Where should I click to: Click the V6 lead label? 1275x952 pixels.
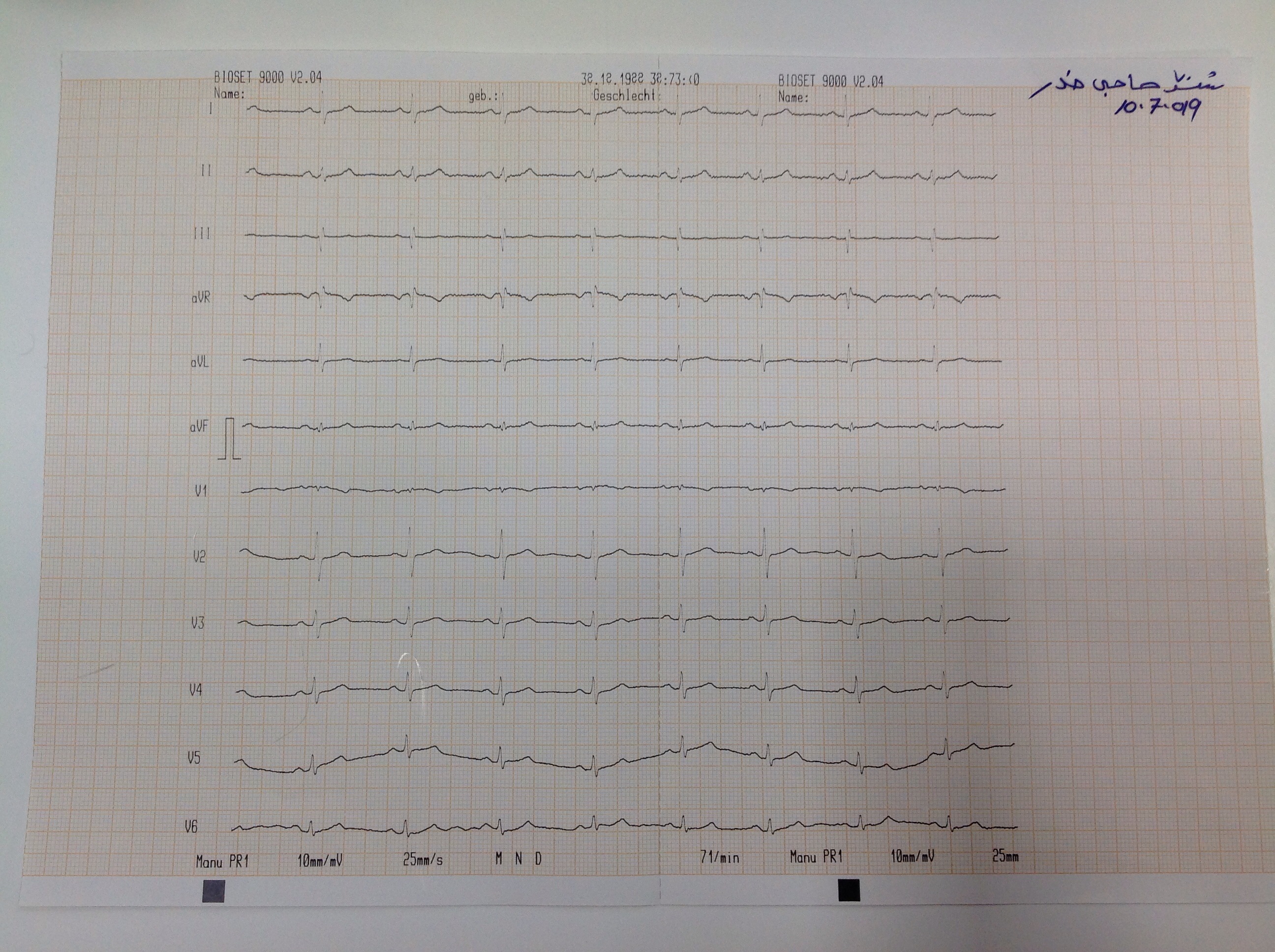191,827
